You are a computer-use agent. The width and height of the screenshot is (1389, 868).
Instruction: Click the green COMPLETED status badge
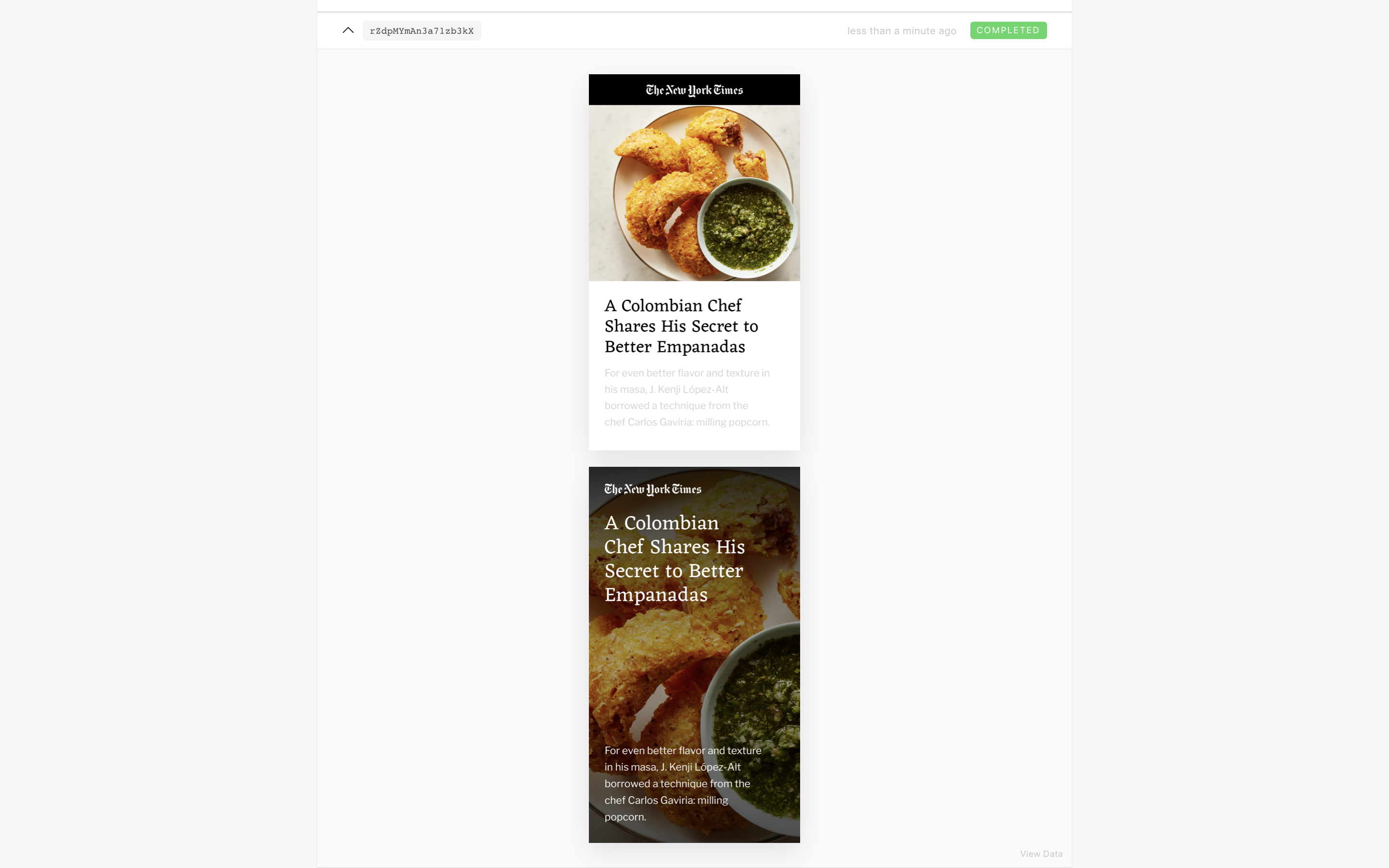(x=1008, y=30)
